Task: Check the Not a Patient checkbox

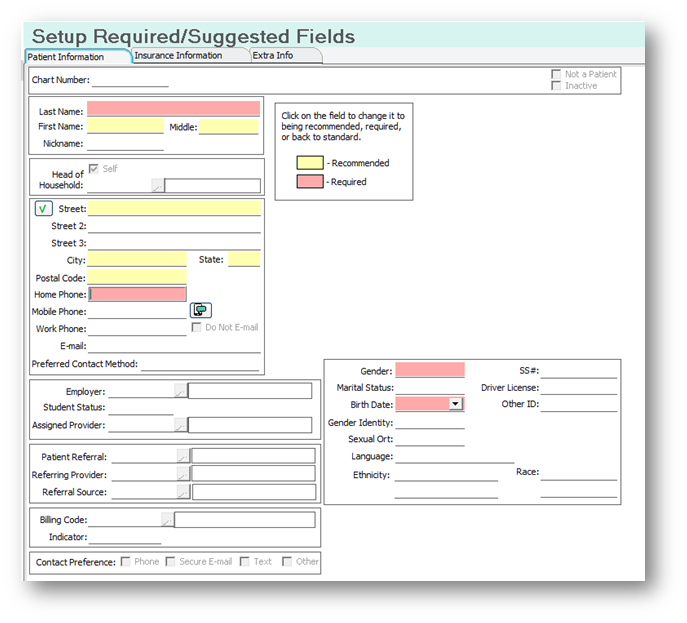Action: [x=556, y=75]
